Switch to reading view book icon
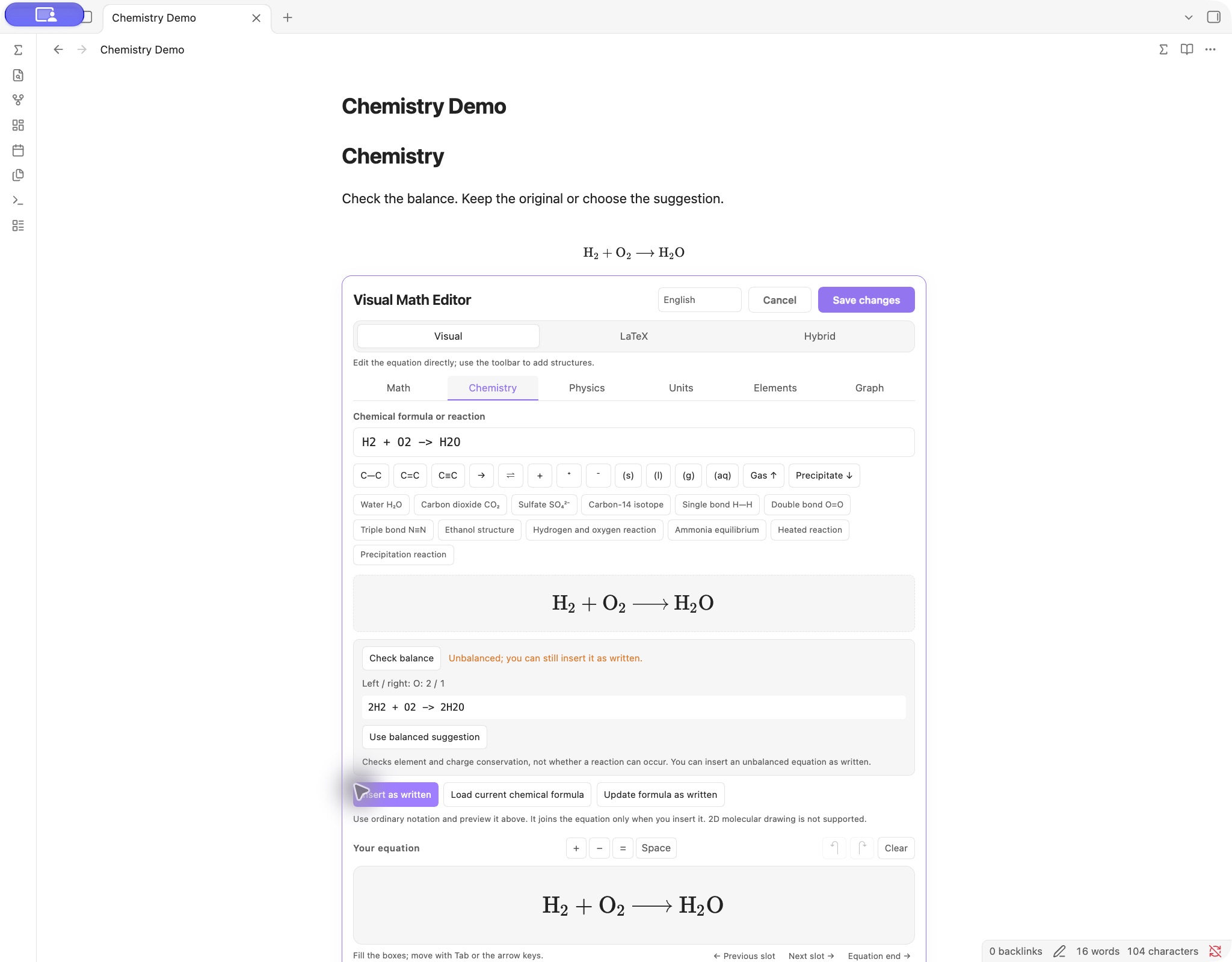This screenshot has width=1232, height=962. (x=1187, y=49)
